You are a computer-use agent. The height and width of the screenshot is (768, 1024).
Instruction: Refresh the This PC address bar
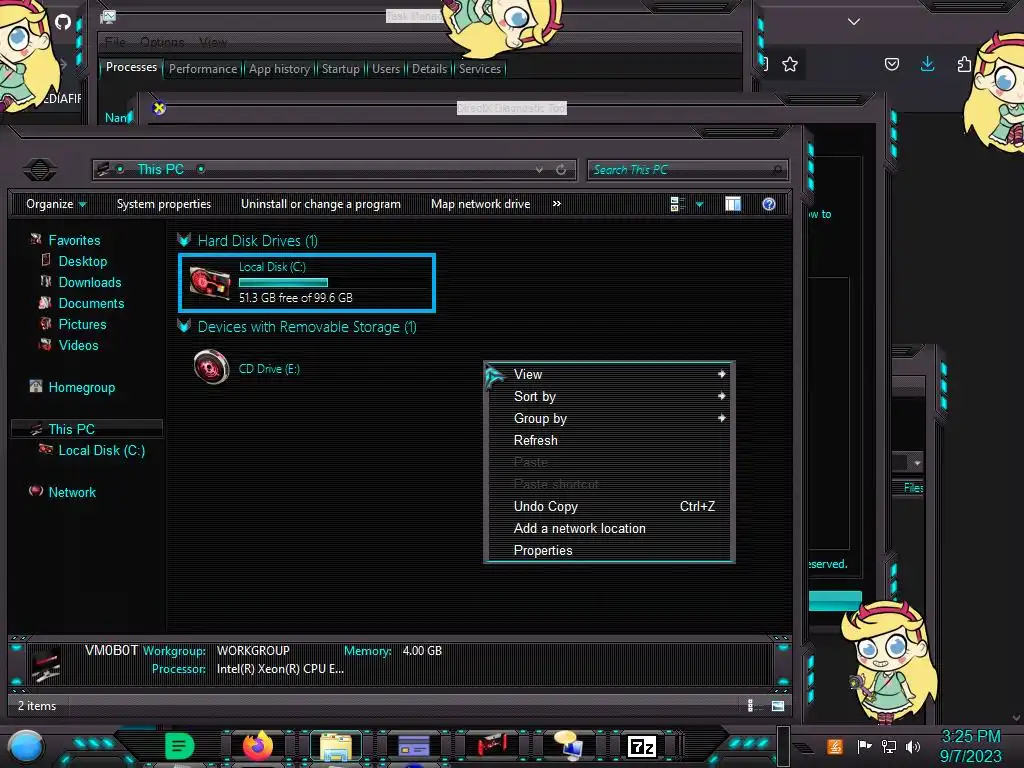click(561, 170)
